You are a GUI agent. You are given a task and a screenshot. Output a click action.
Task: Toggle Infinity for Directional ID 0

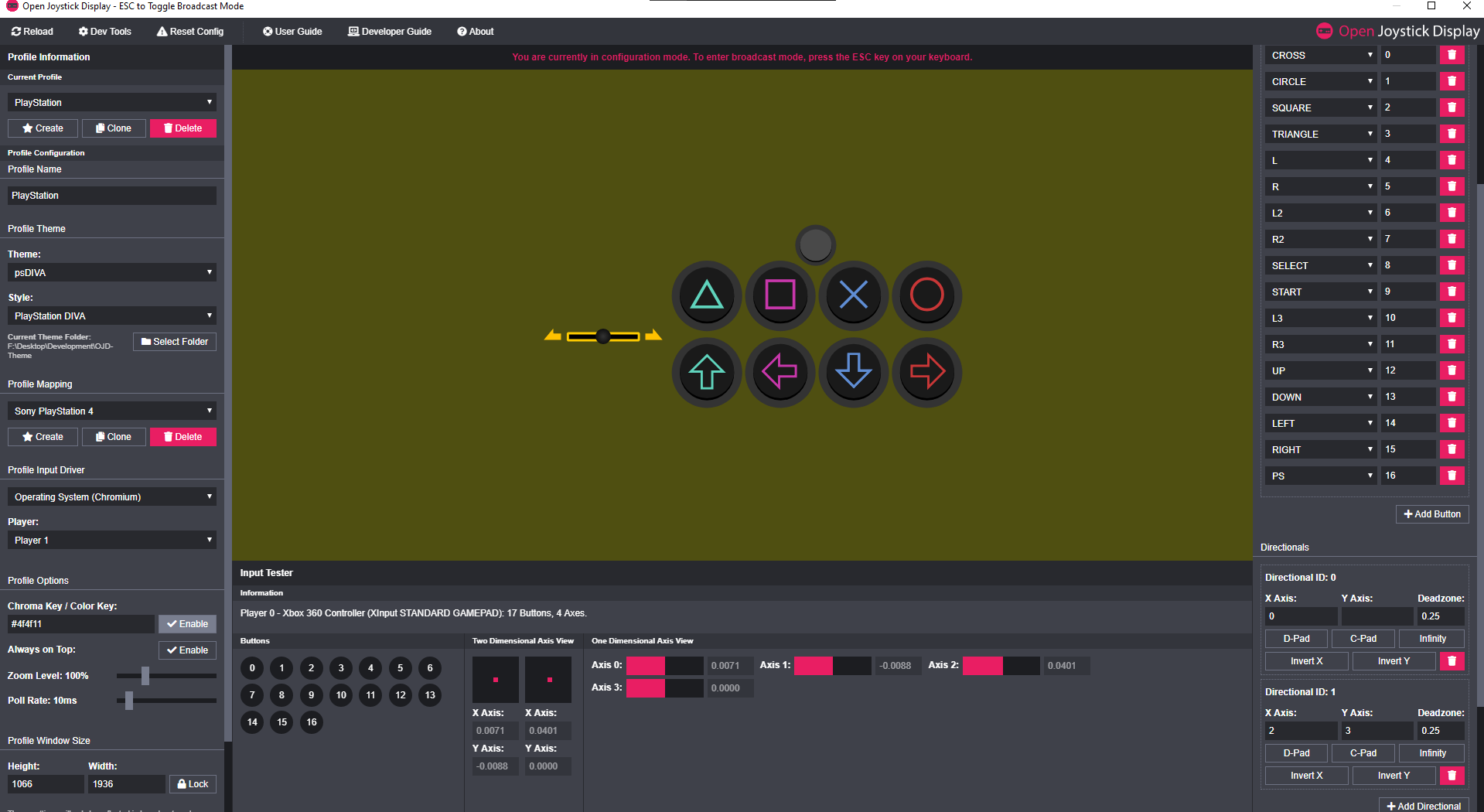point(1432,639)
